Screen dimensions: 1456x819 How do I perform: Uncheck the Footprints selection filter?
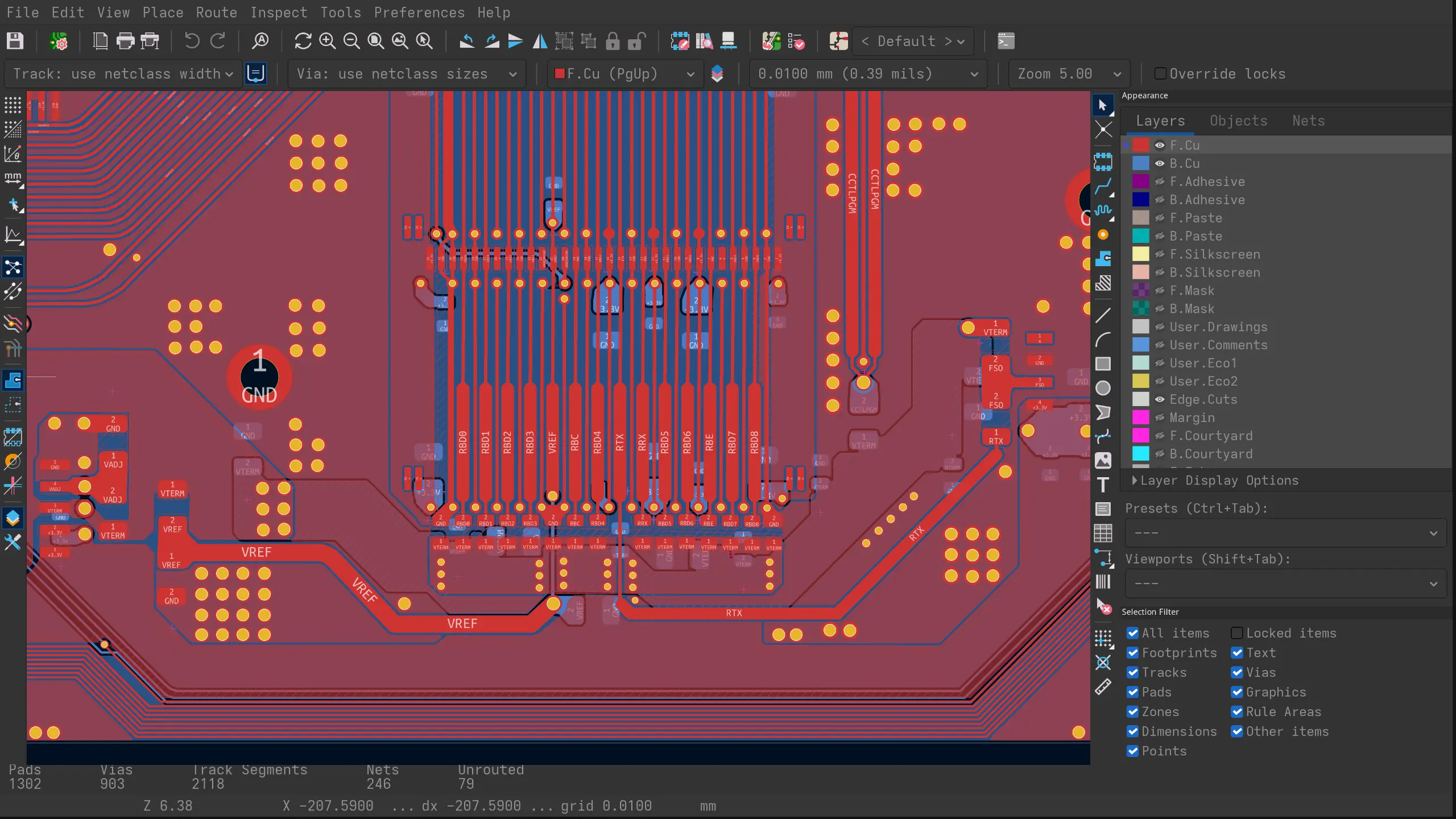(x=1132, y=653)
